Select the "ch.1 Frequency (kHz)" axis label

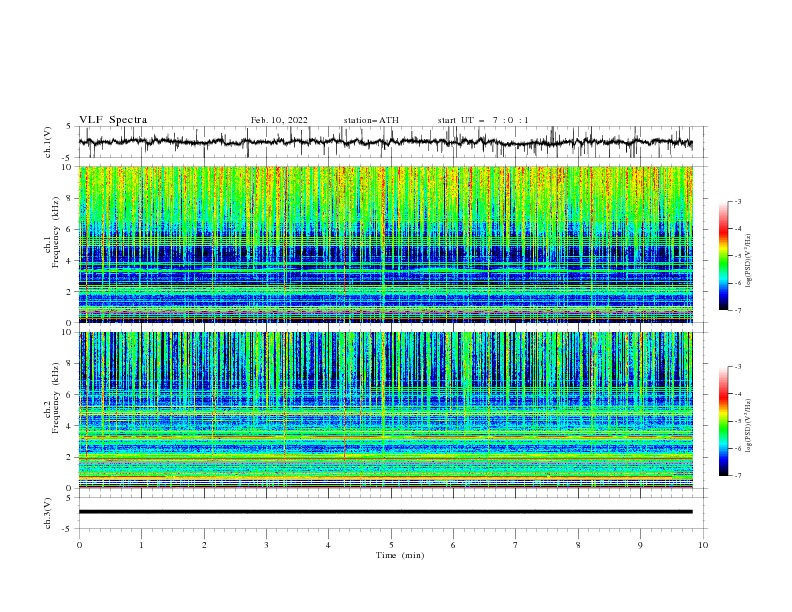(x=52, y=232)
